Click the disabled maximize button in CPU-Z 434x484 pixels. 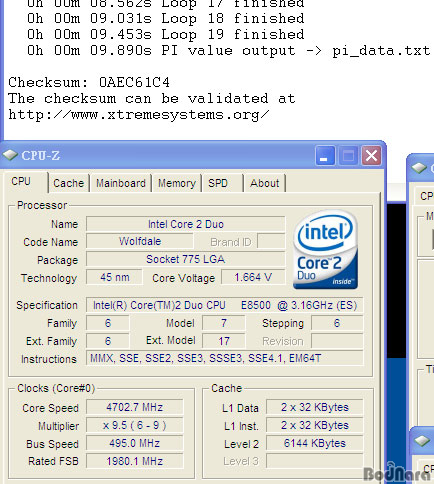[x=348, y=155]
